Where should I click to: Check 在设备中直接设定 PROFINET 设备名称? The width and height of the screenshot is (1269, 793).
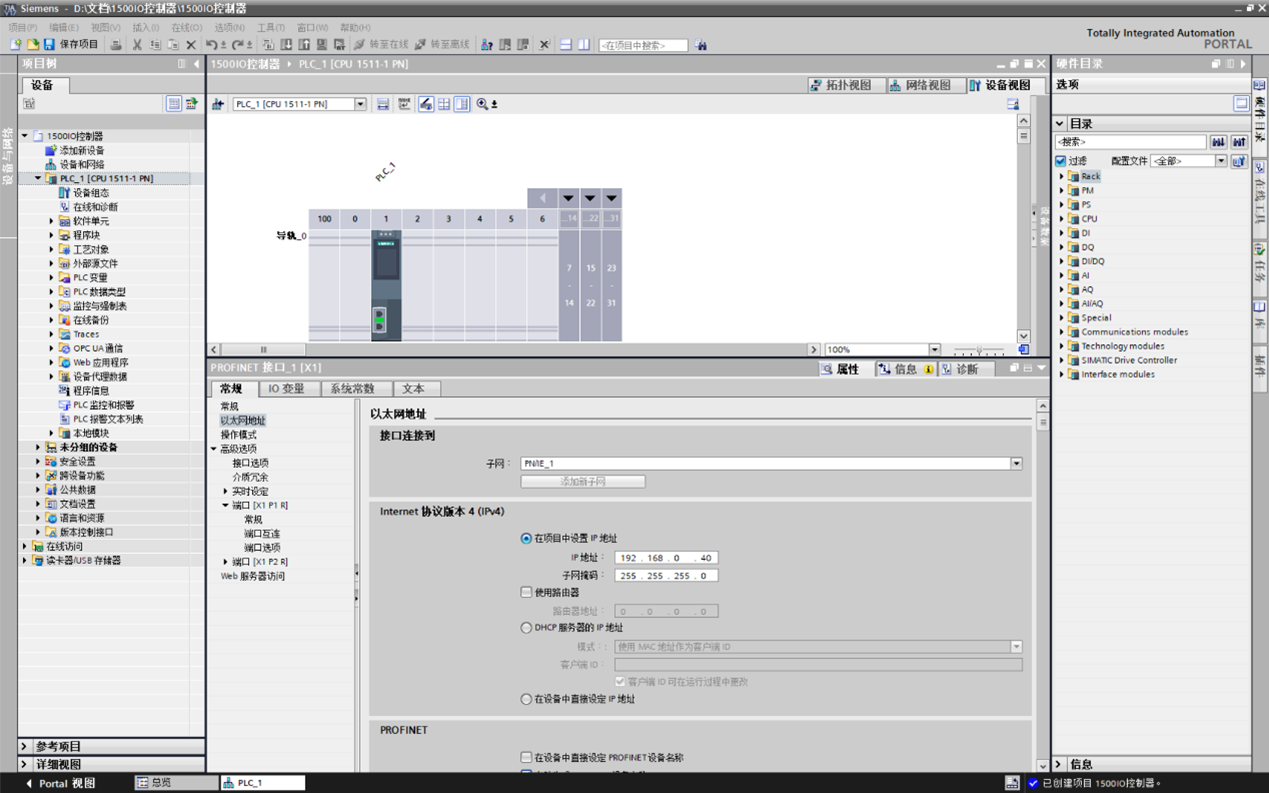(526, 758)
